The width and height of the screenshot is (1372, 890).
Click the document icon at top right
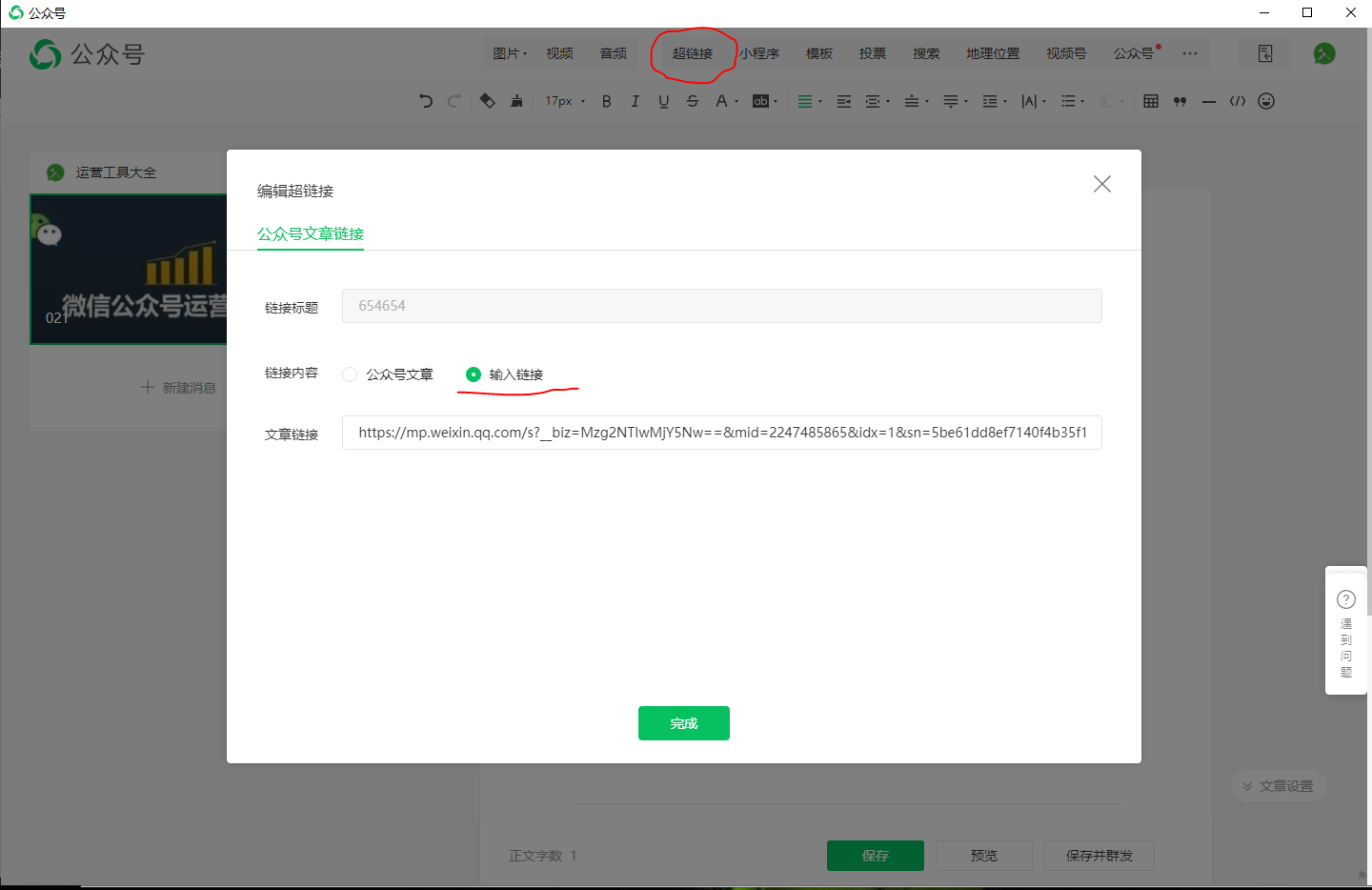pyautogui.click(x=1265, y=53)
